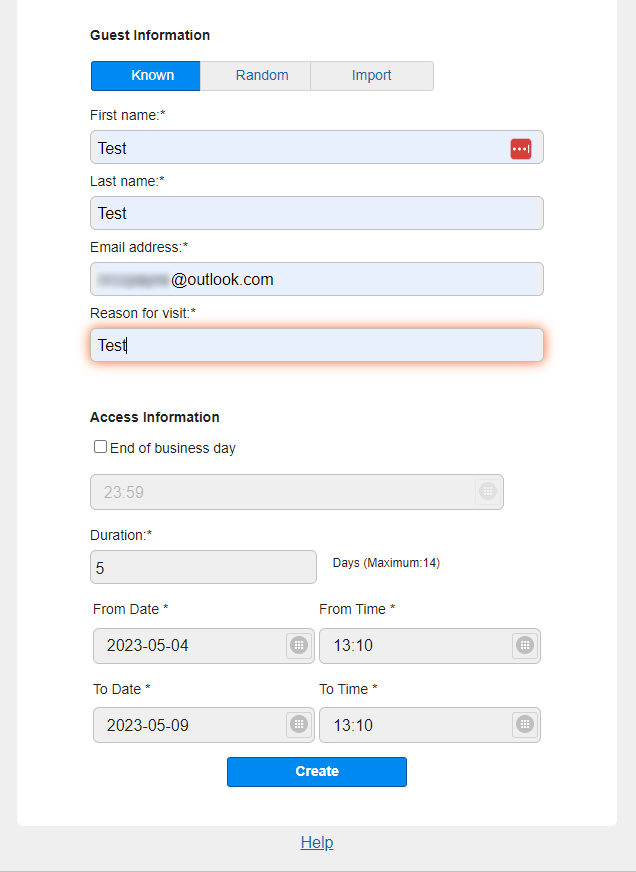Open the From Time picker icon
Viewport: 636px width, 872px height.
[524, 645]
